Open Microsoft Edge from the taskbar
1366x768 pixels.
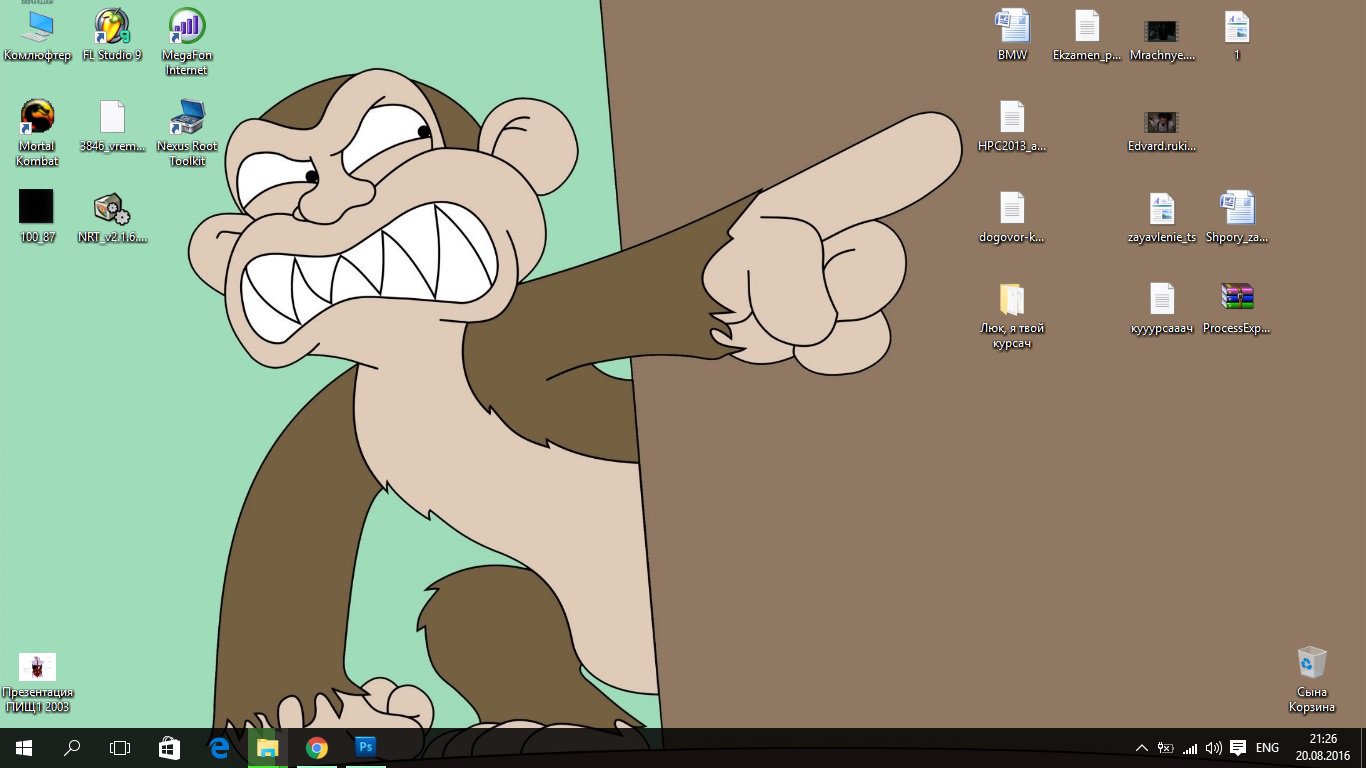click(x=219, y=747)
